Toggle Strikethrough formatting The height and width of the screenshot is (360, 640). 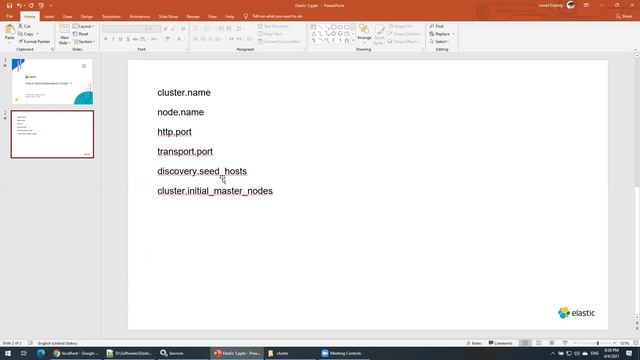135,39
